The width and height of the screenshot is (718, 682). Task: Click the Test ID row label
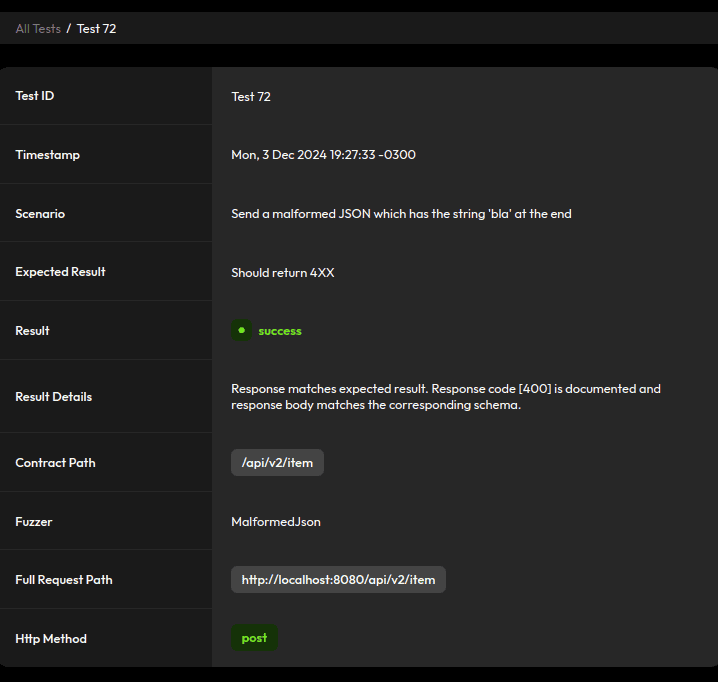(35, 96)
